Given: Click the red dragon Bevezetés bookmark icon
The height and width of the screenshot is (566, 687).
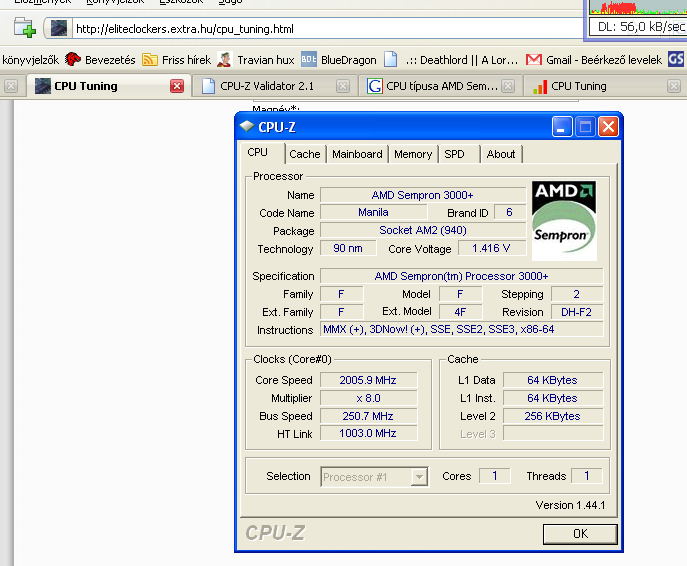Looking at the screenshot, I should point(73,59).
